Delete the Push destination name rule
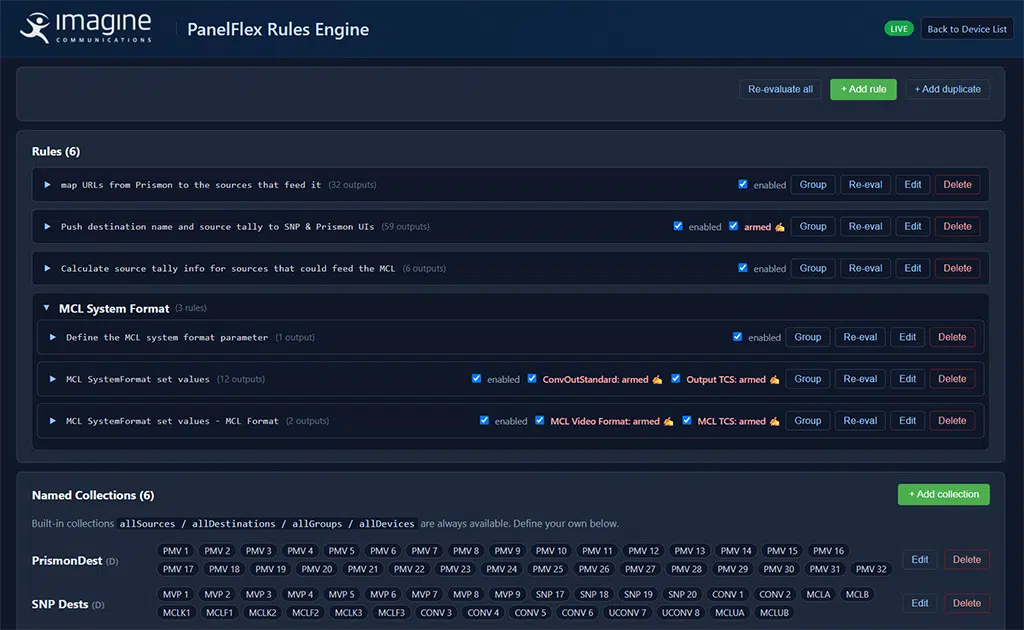1024x630 pixels. point(957,227)
